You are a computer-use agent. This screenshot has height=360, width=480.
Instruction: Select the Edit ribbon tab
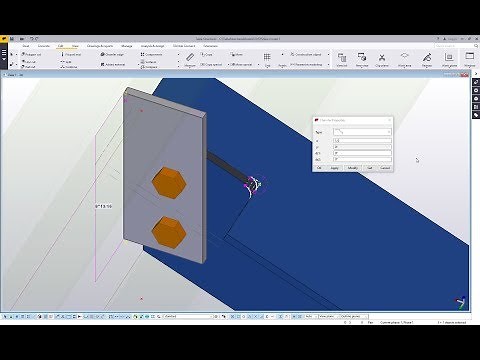click(61, 46)
